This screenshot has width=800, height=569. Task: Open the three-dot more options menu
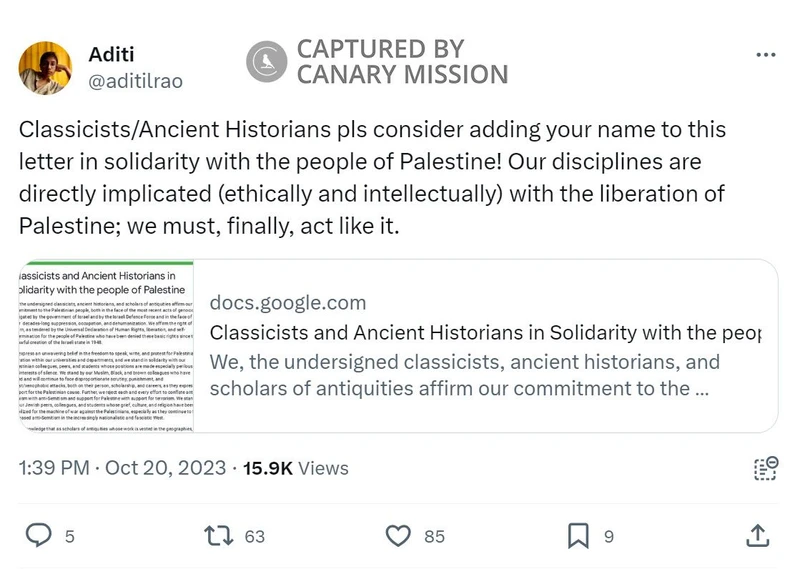765,55
